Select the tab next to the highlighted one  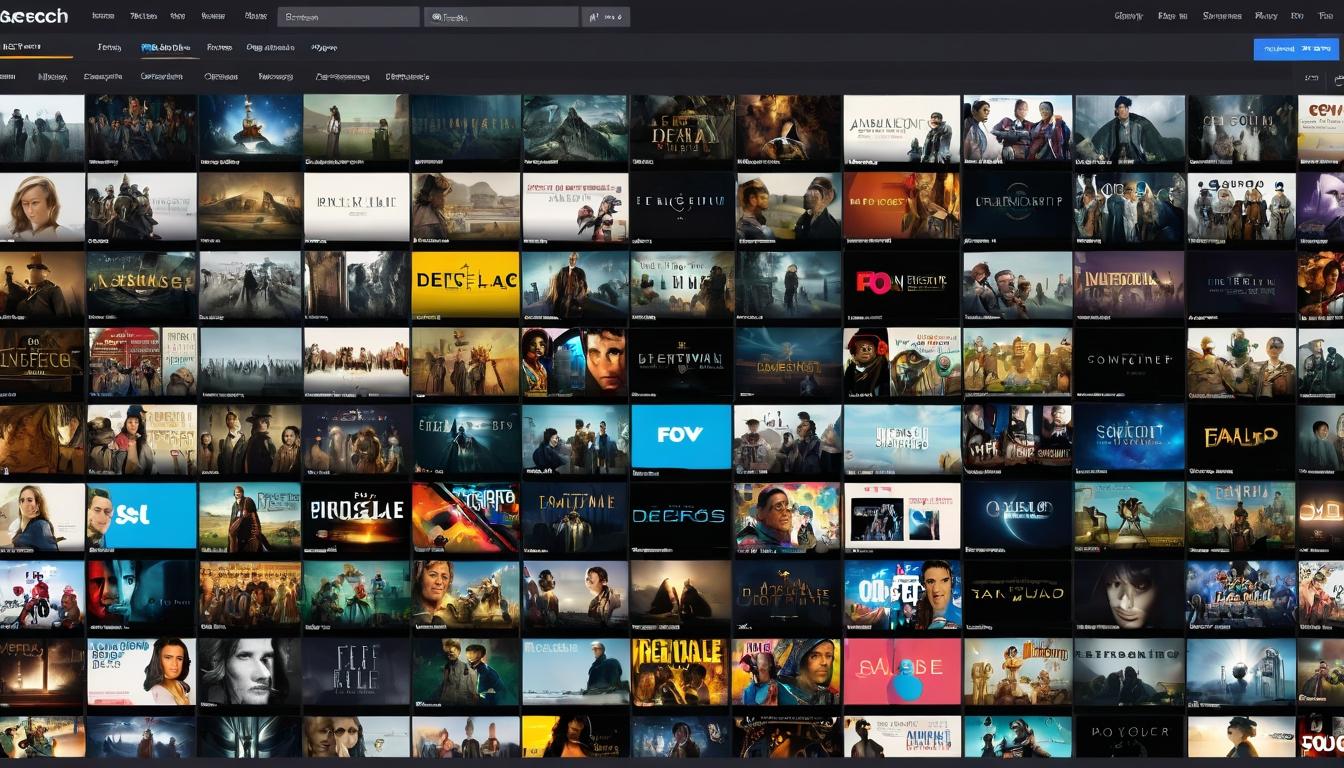(222, 47)
